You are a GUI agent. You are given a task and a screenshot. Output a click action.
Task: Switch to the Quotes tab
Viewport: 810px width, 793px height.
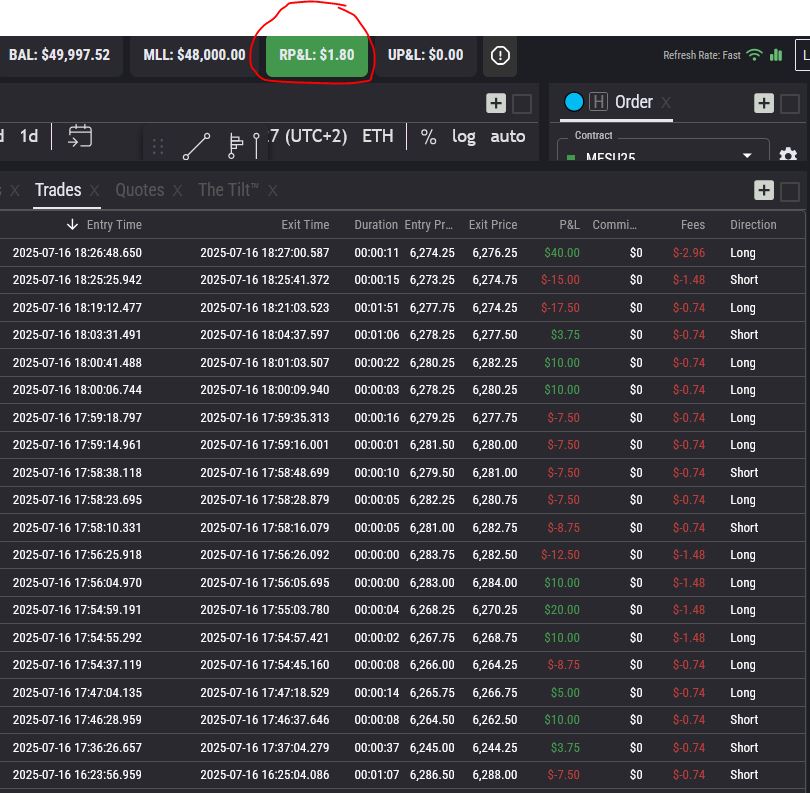[x=139, y=190]
